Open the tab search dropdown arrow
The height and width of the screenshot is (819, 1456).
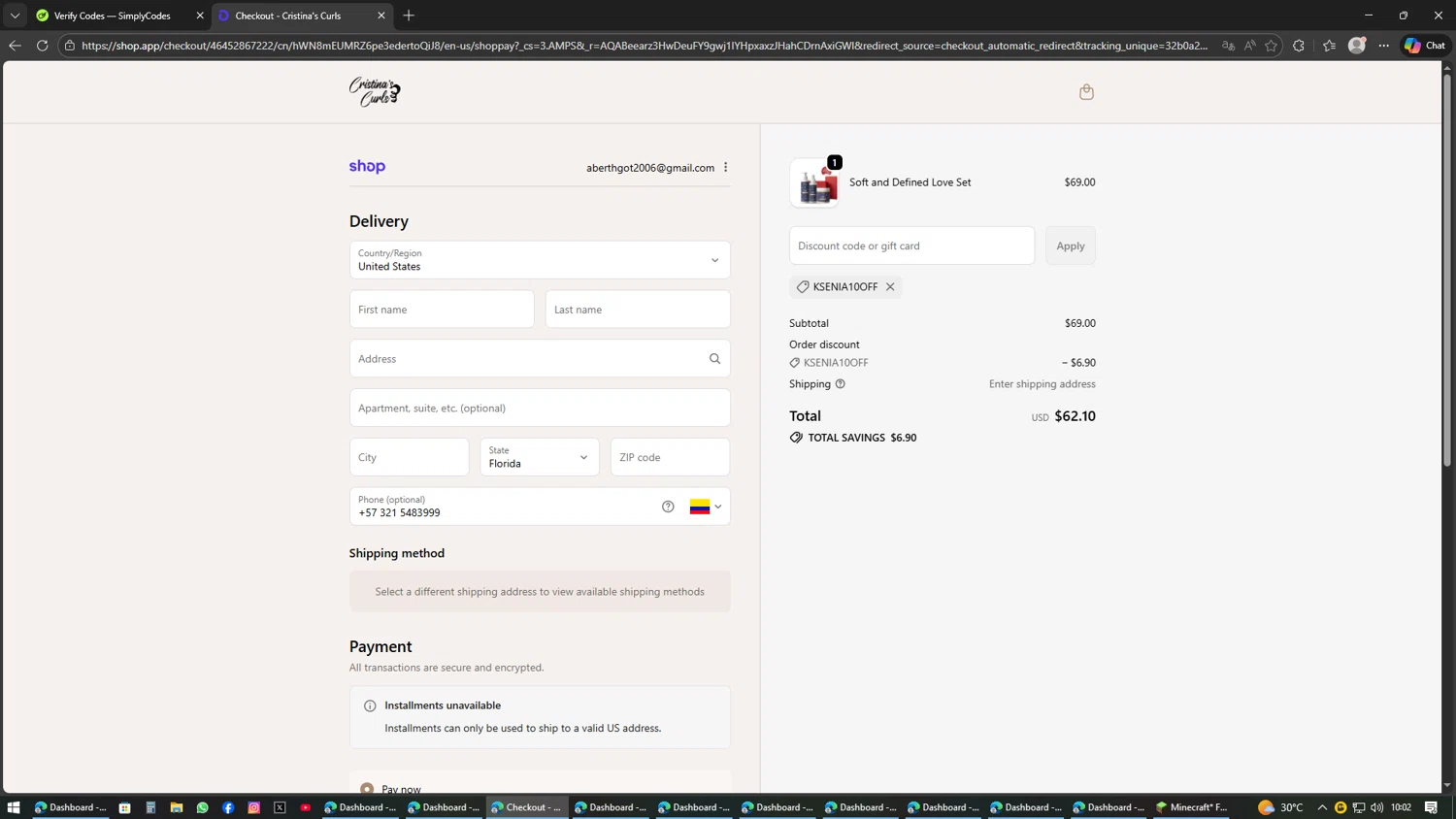pos(15,16)
